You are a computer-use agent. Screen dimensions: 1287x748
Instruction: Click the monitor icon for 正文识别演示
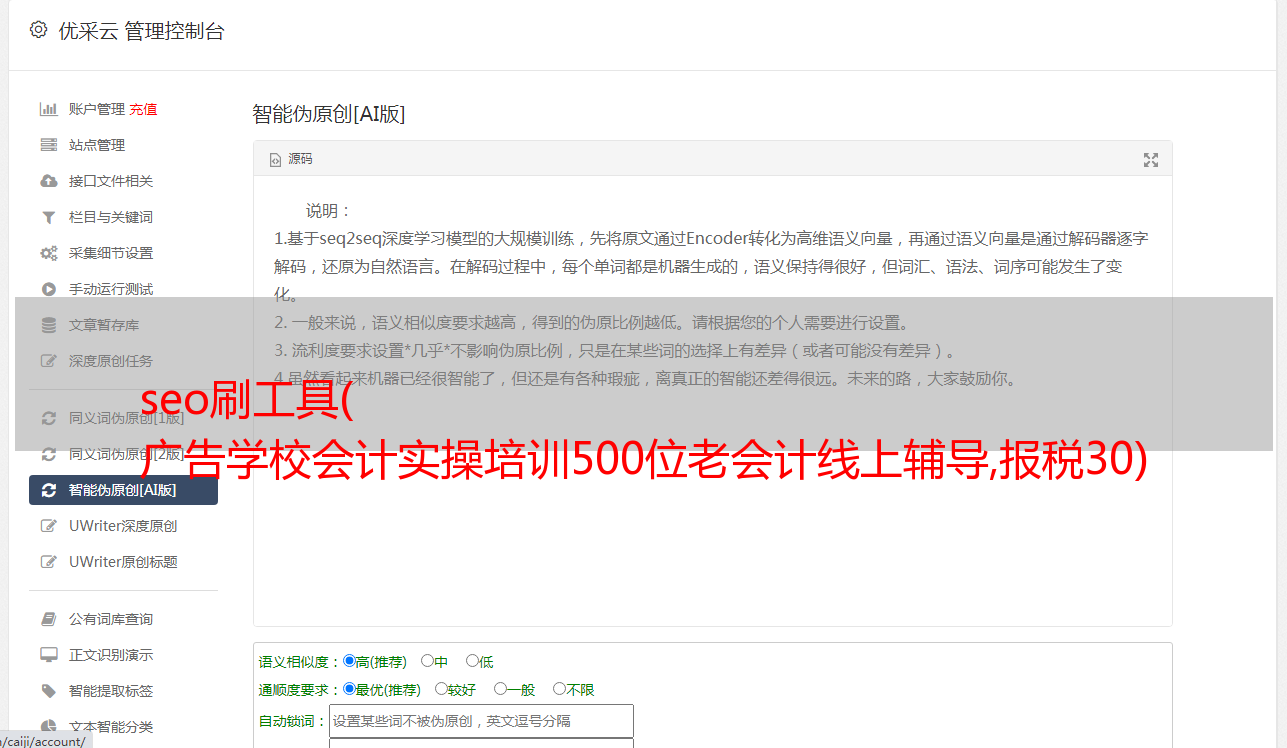coord(48,655)
